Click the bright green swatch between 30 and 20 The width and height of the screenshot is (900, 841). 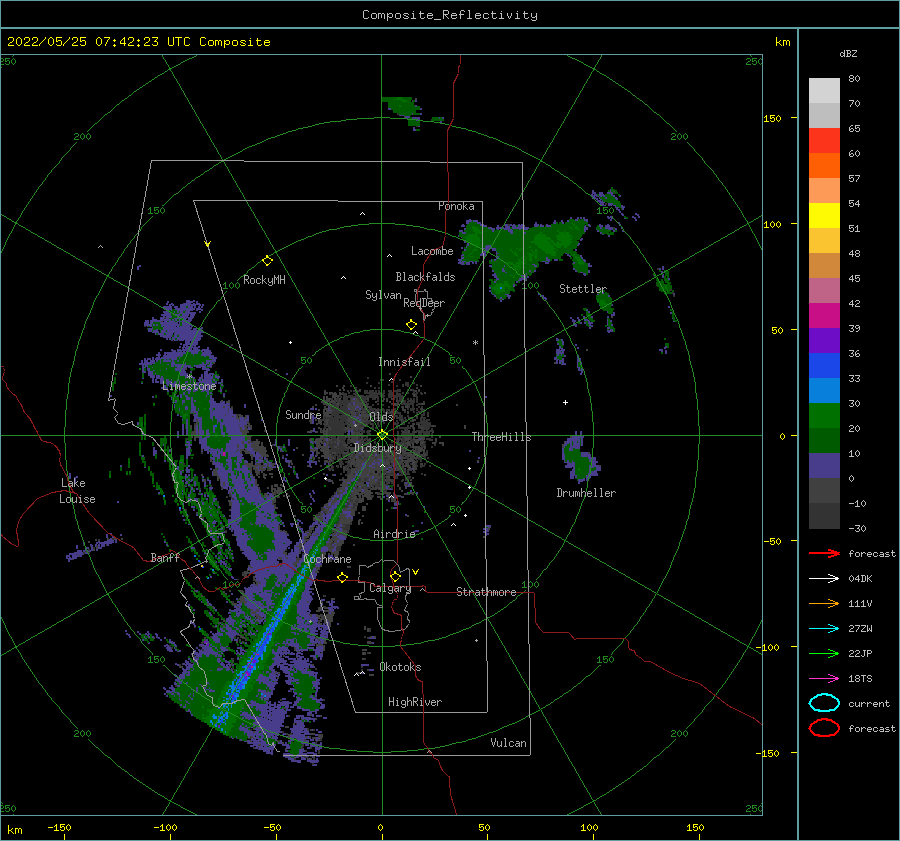[x=824, y=415]
